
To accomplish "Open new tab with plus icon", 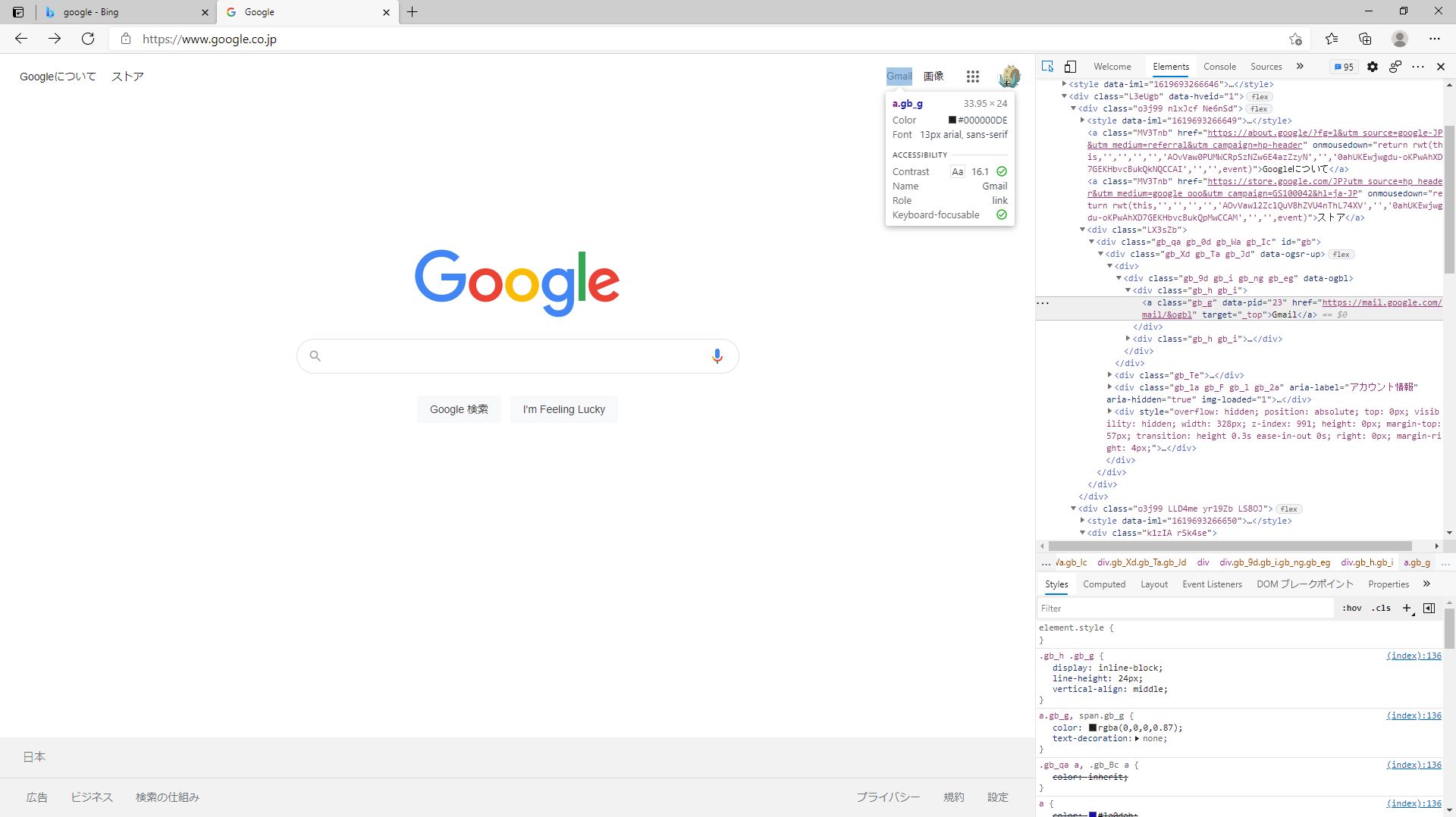I will (412, 12).
